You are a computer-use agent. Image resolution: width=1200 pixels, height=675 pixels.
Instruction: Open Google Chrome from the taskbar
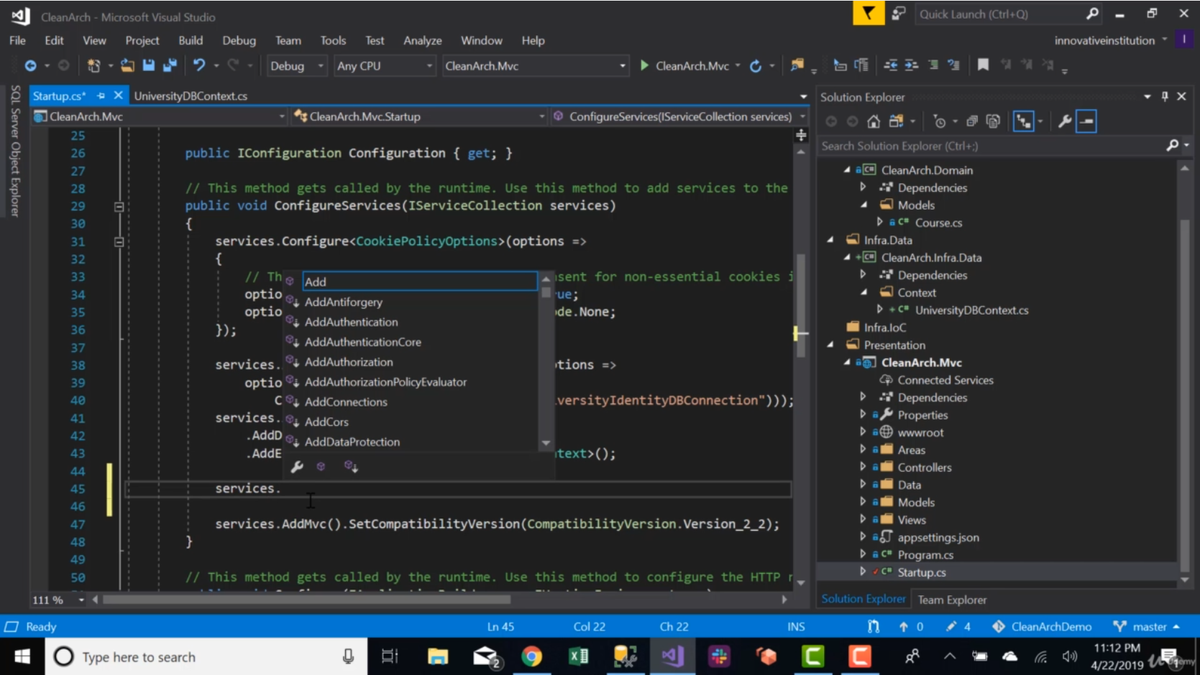tap(532, 657)
